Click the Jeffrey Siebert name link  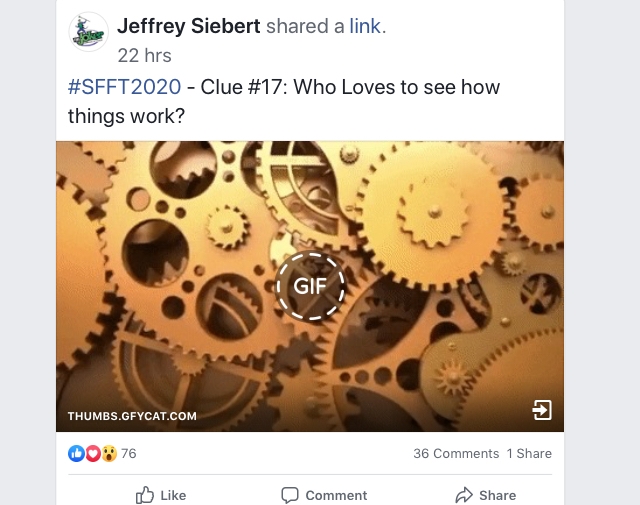[x=189, y=26]
